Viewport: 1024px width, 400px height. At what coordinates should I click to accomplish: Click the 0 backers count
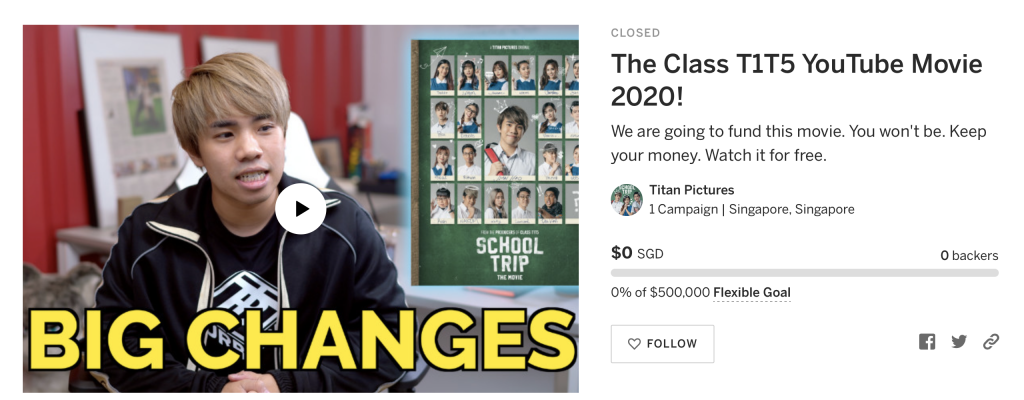point(968,255)
